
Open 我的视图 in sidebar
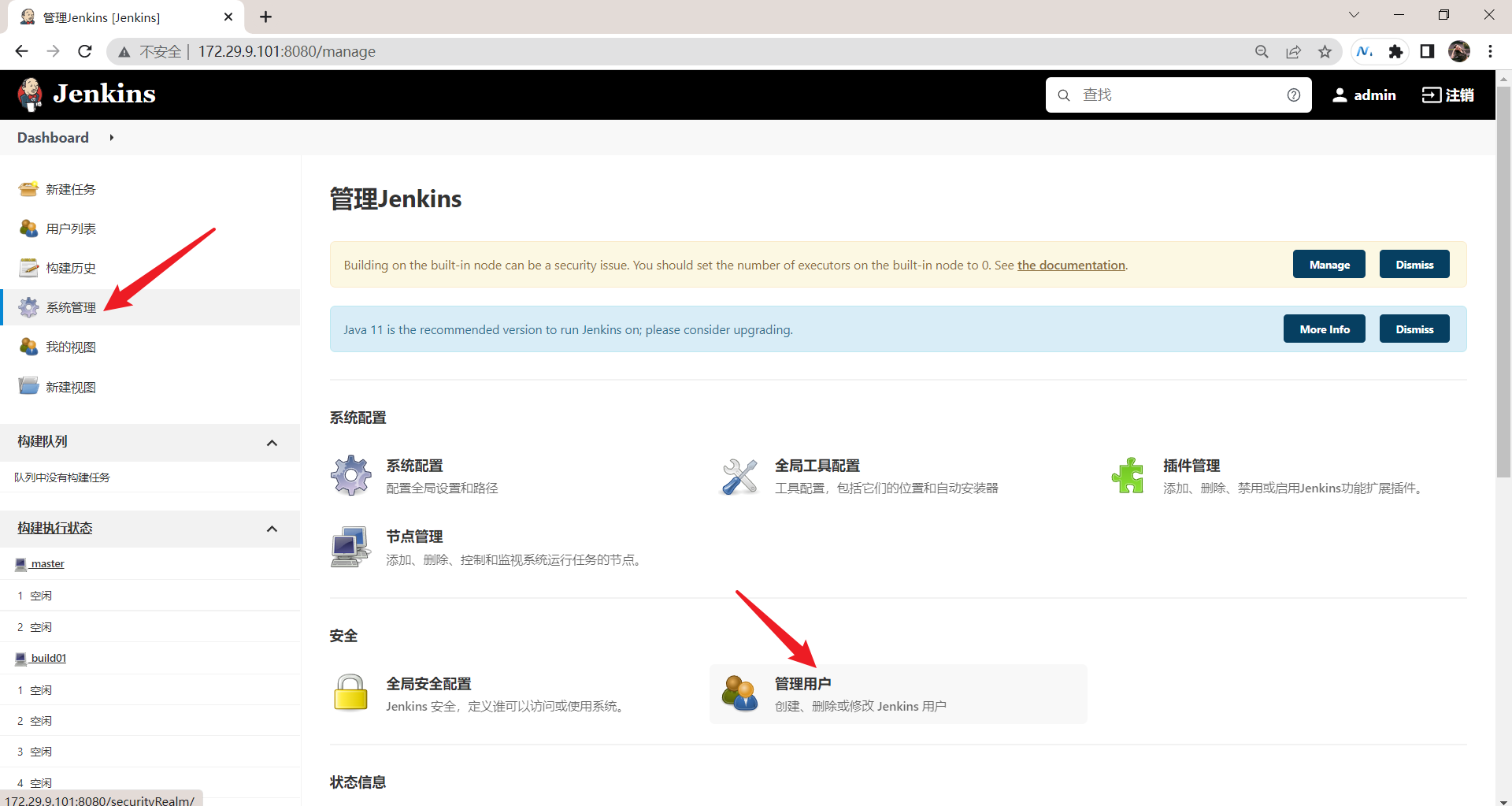[71, 347]
